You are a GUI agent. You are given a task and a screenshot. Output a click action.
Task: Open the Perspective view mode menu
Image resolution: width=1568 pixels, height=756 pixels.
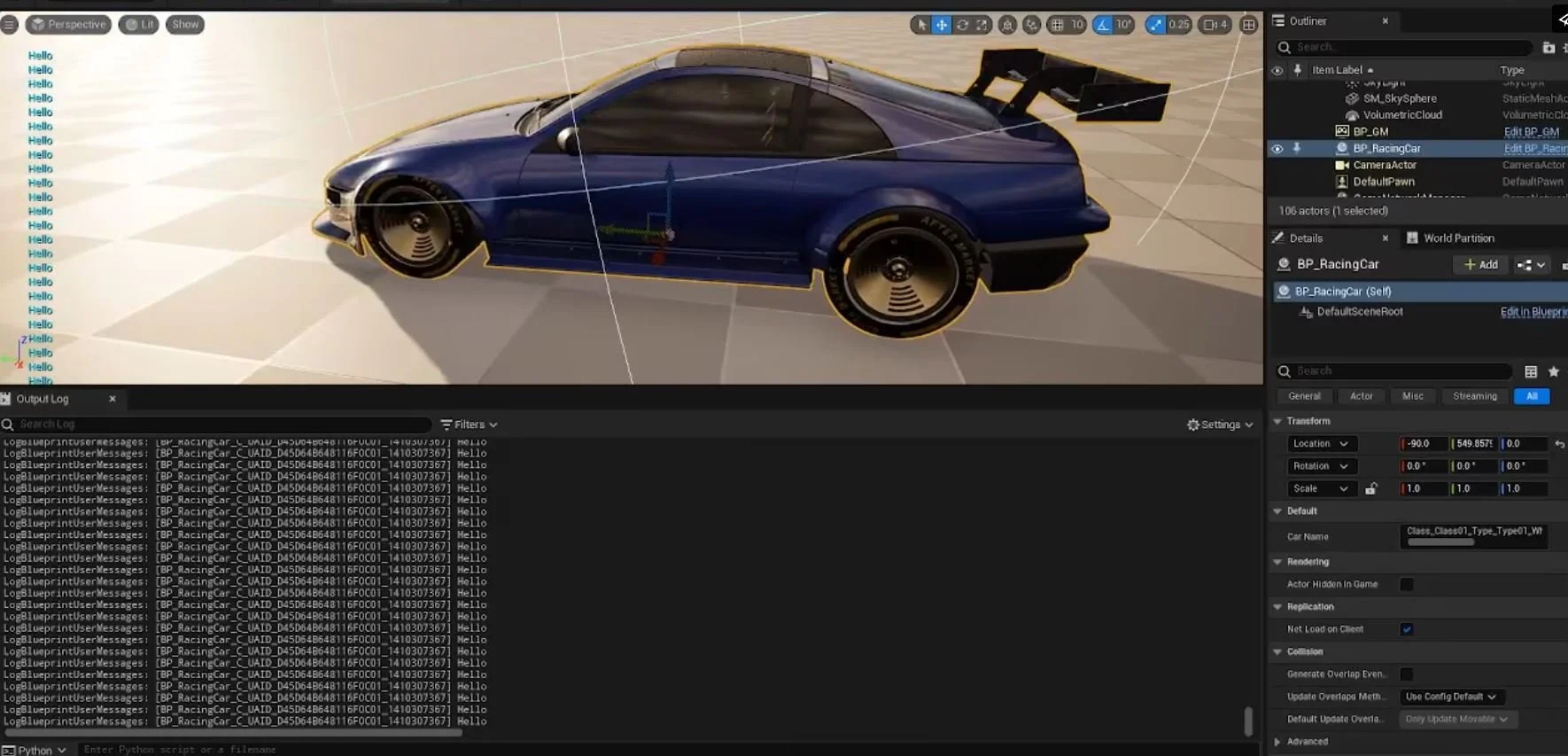point(68,25)
